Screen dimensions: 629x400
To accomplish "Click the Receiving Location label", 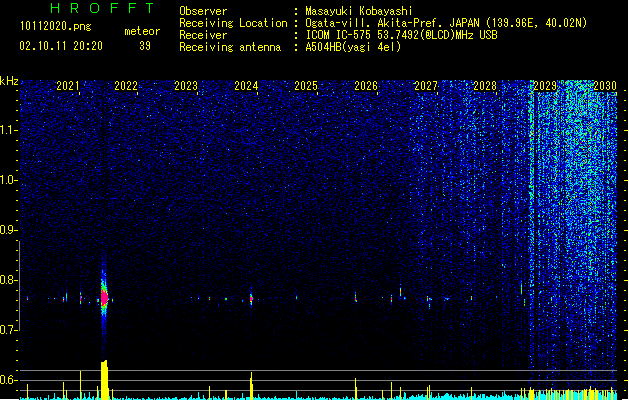I will click(x=233, y=23).
